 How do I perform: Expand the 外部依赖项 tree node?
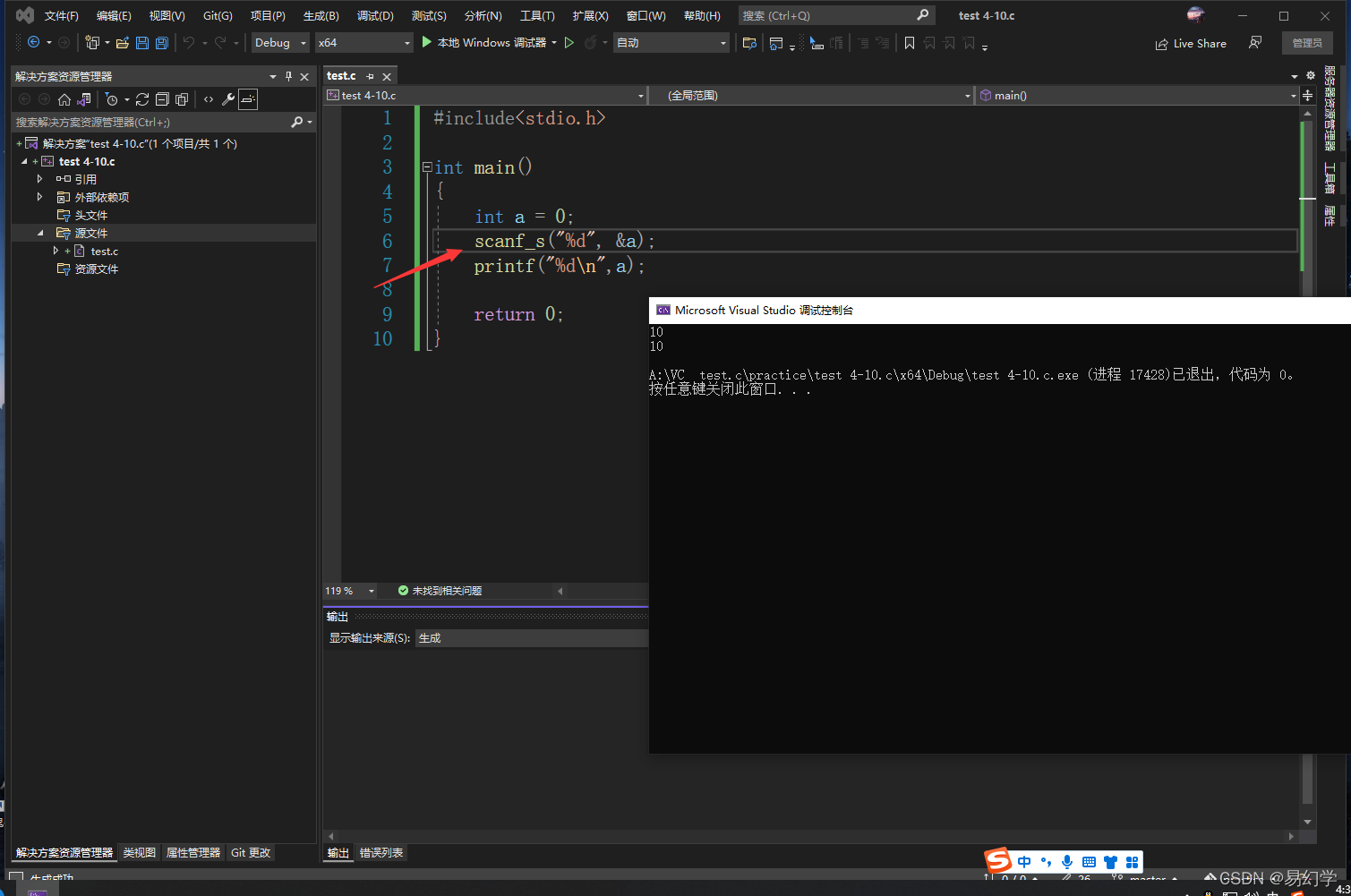tap(39, 197)
